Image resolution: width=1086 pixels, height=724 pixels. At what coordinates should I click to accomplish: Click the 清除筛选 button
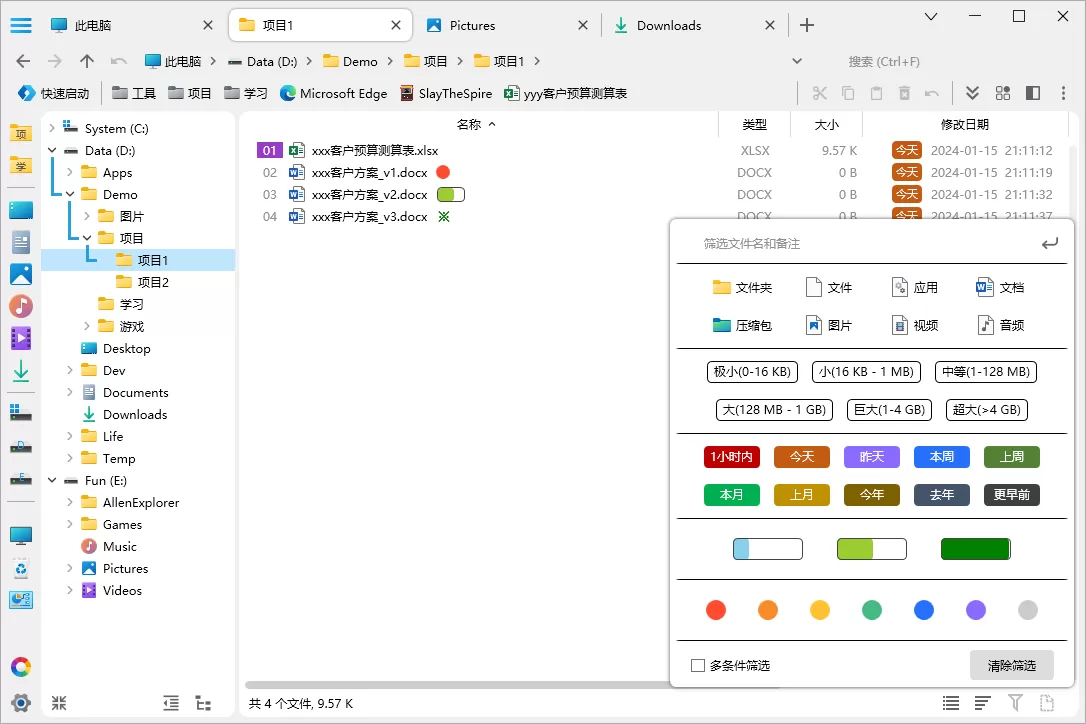click(x=1011, y=665)
